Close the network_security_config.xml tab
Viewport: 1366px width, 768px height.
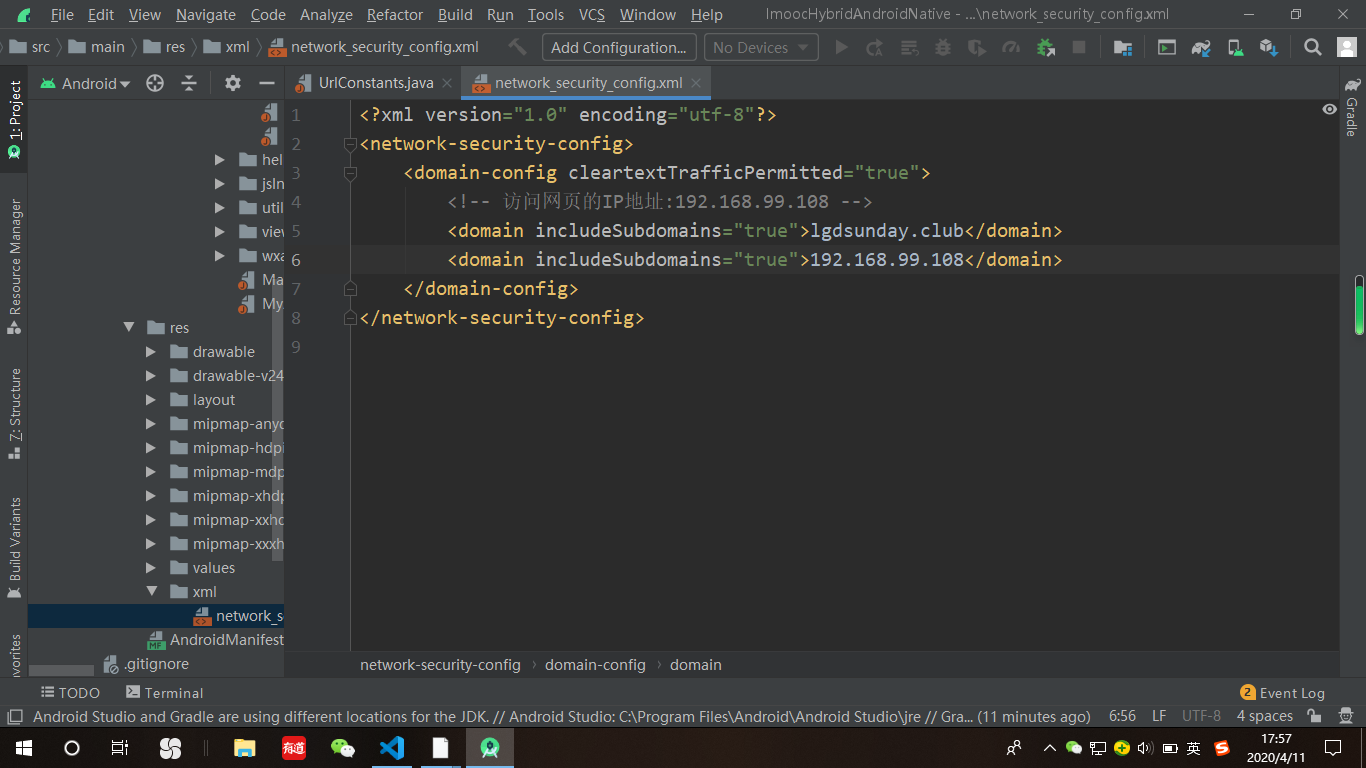point(698,84)
